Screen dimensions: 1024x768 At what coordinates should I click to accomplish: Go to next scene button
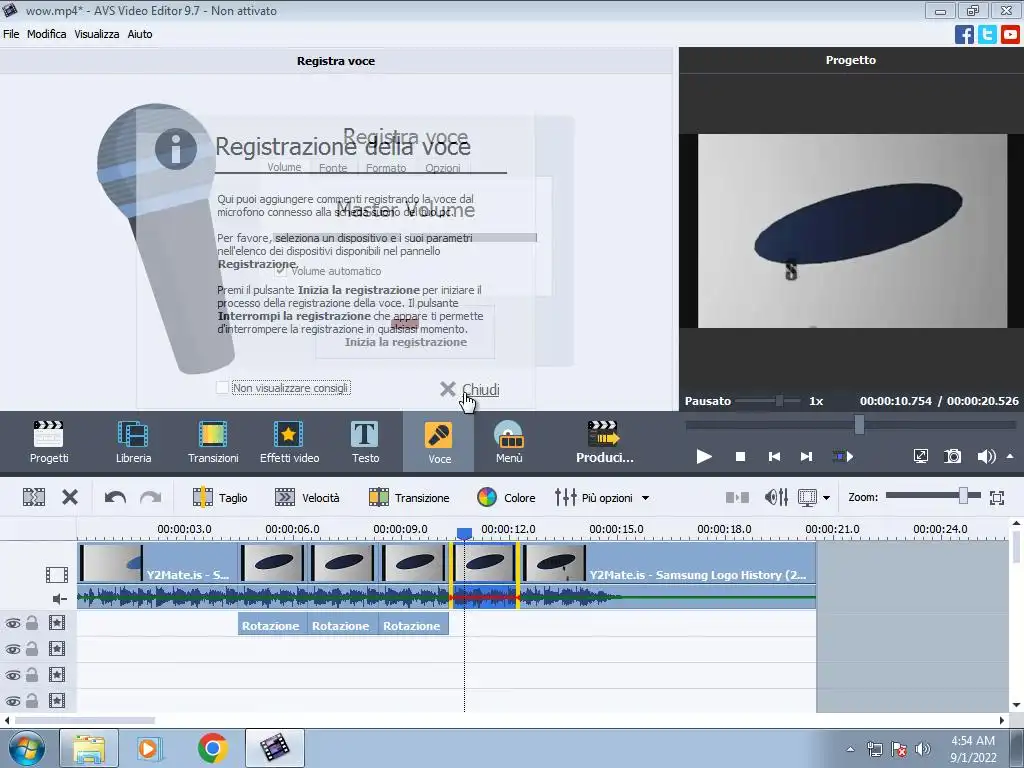click(842, 456)
